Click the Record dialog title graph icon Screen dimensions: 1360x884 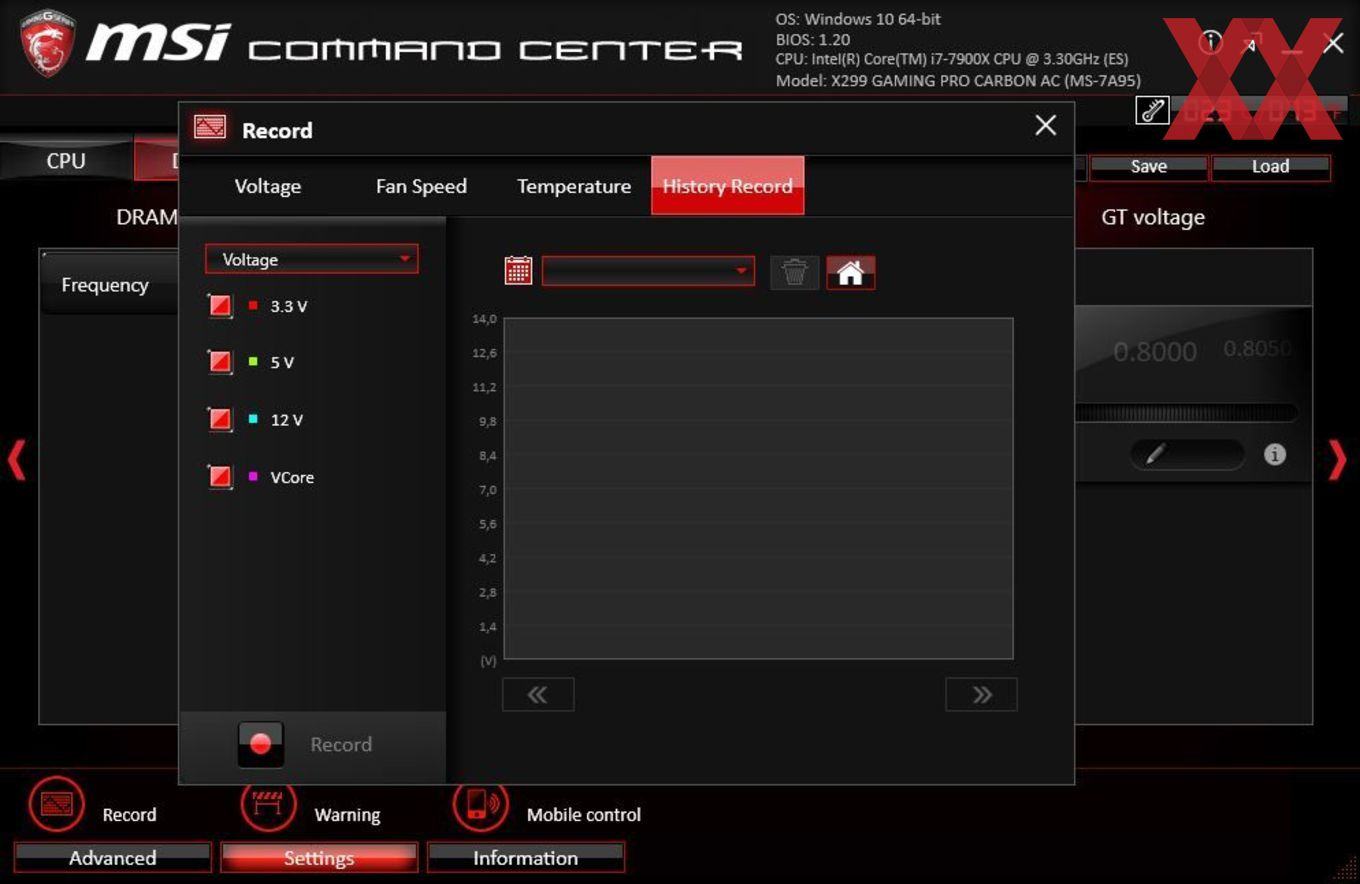coord(210,128)
